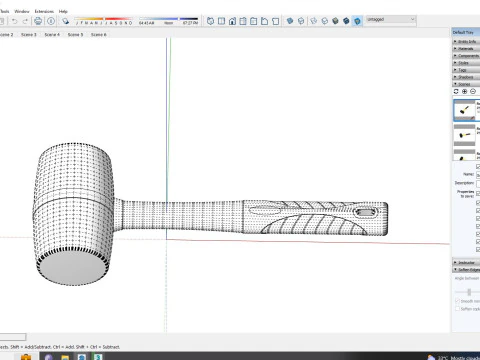Select the first scene thumbnail

pyautogui.click(x=464, y=110)
